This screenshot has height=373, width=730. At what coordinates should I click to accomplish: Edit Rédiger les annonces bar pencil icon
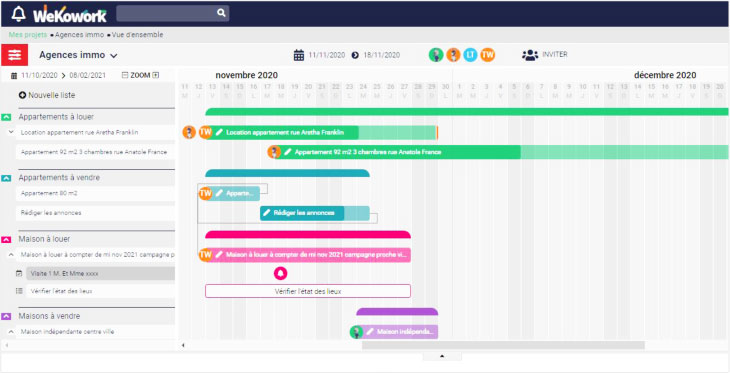pos(267,213)
